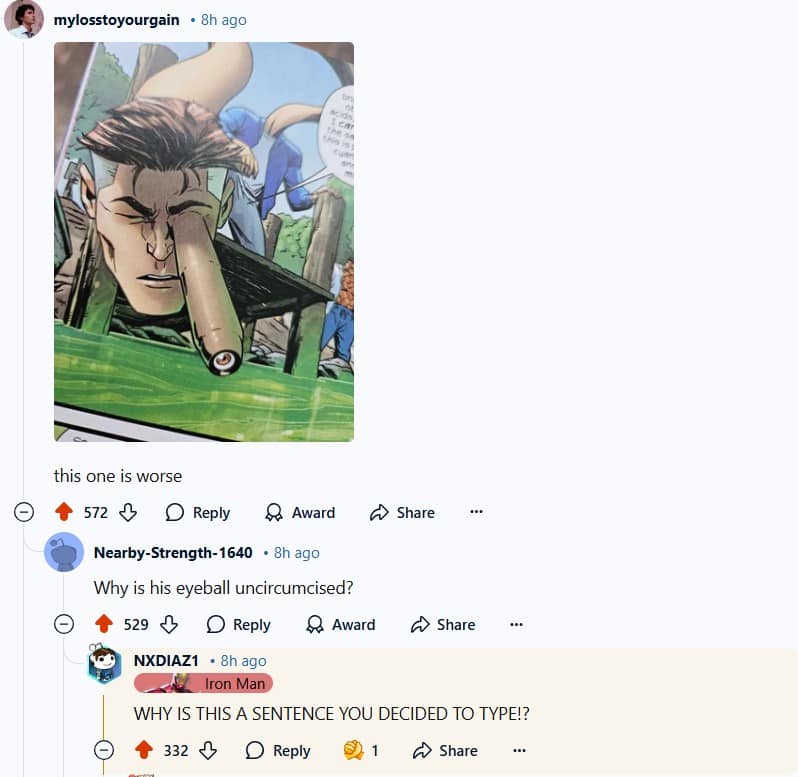
Task: Open more options on the 572-point comment
Action: [476, 512]
